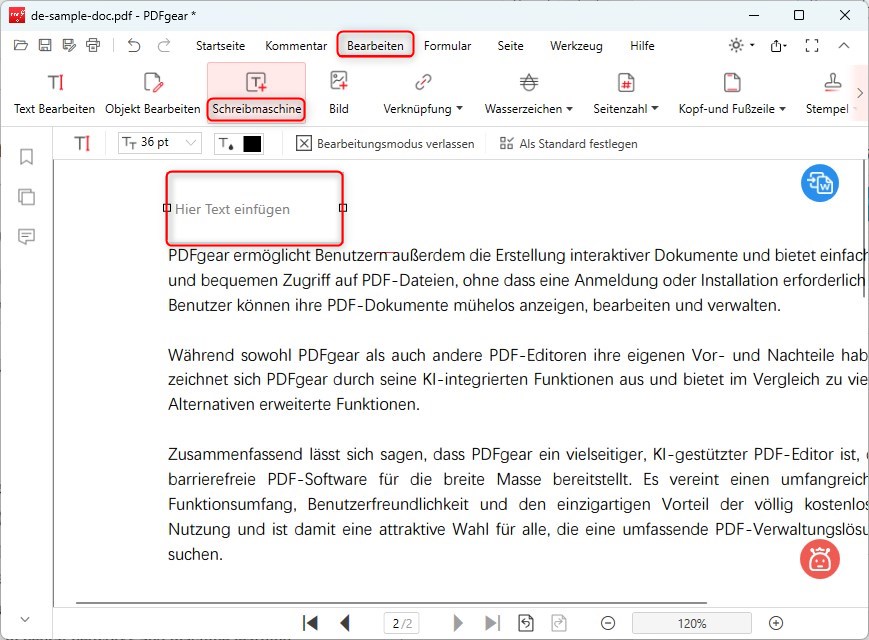Switch to the Werkzeug tab
869x640 pixels.
(576, 46)
